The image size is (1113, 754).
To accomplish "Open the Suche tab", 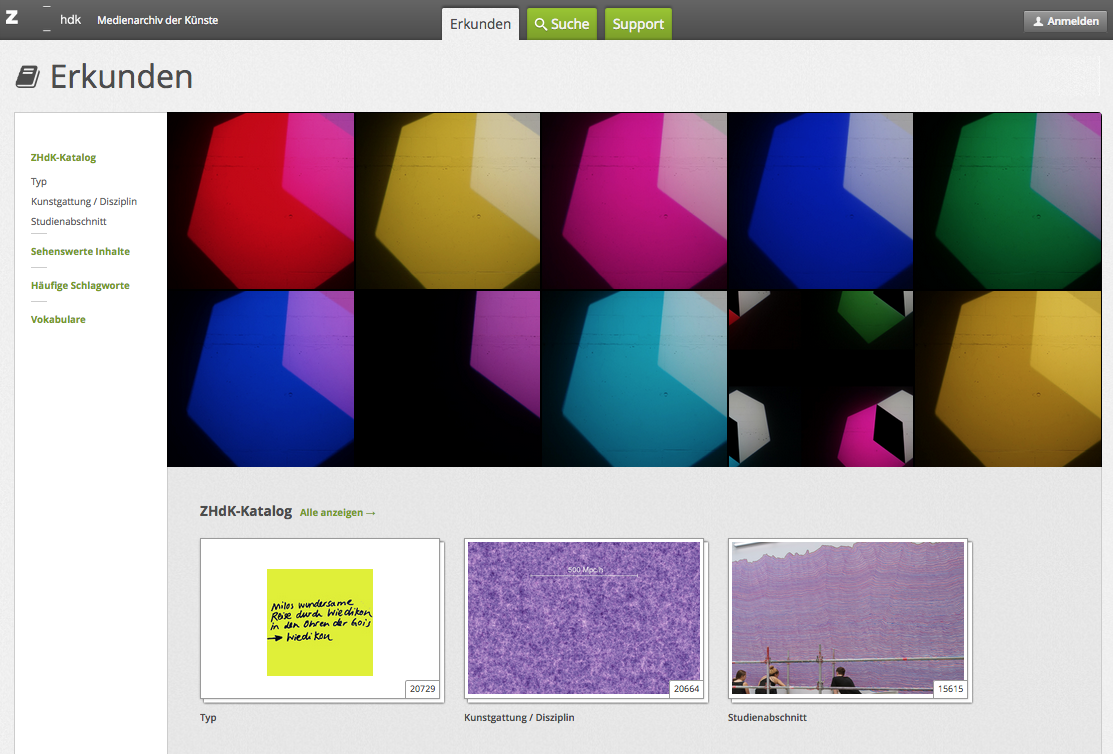I will click(x=562, y=24).
